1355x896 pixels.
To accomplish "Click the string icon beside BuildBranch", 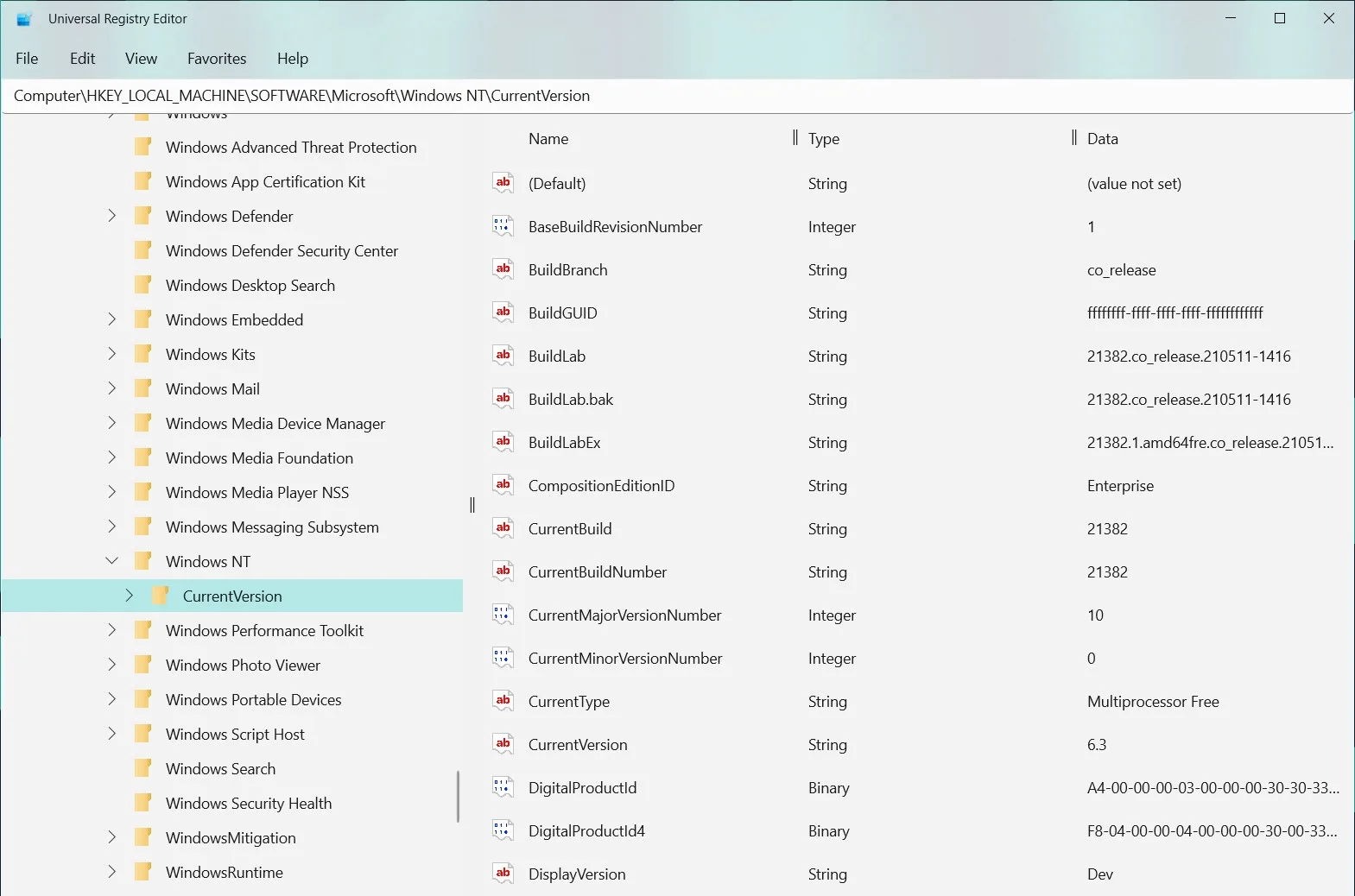I will click(x=503, y=268).
